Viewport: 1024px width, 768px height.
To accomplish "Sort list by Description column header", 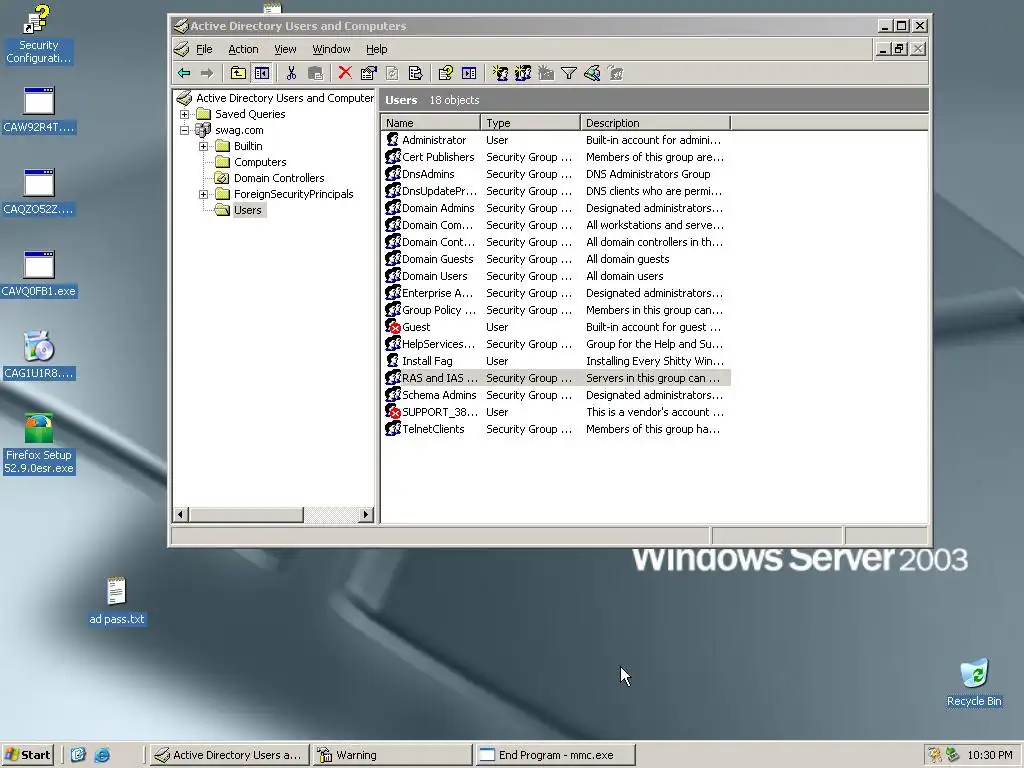I will tap(656, 123).
